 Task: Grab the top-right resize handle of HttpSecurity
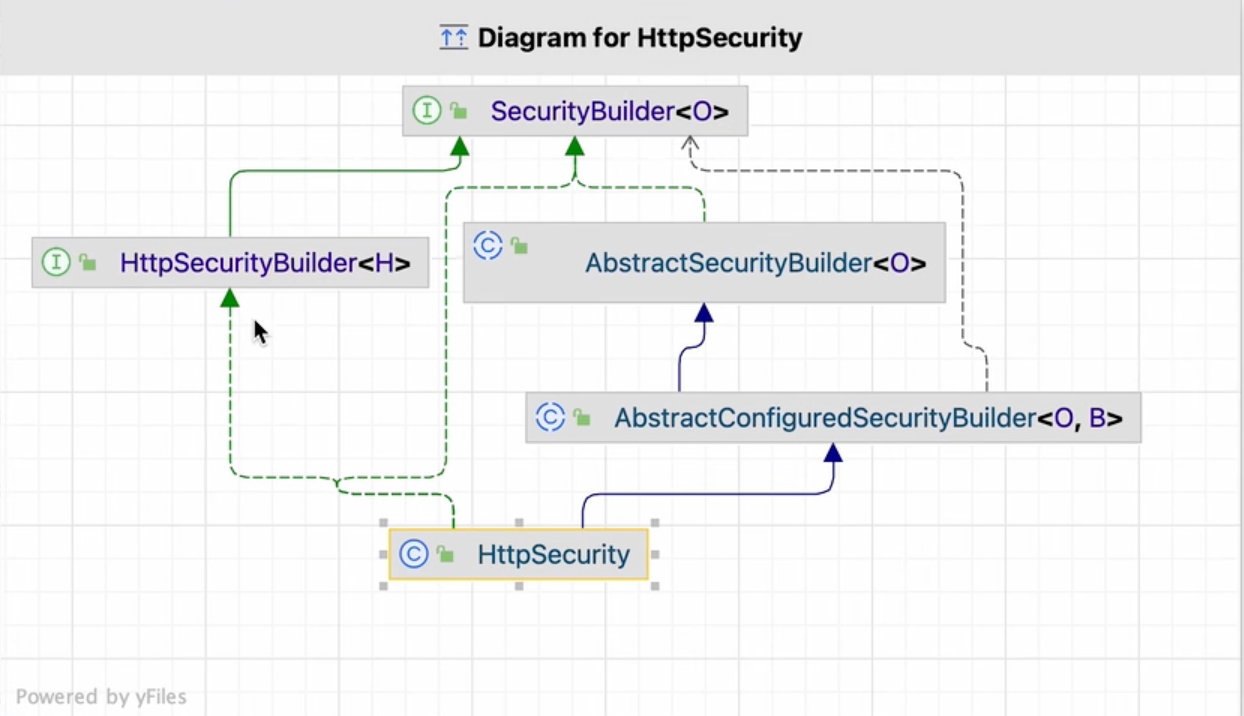[x=655, y=523]
